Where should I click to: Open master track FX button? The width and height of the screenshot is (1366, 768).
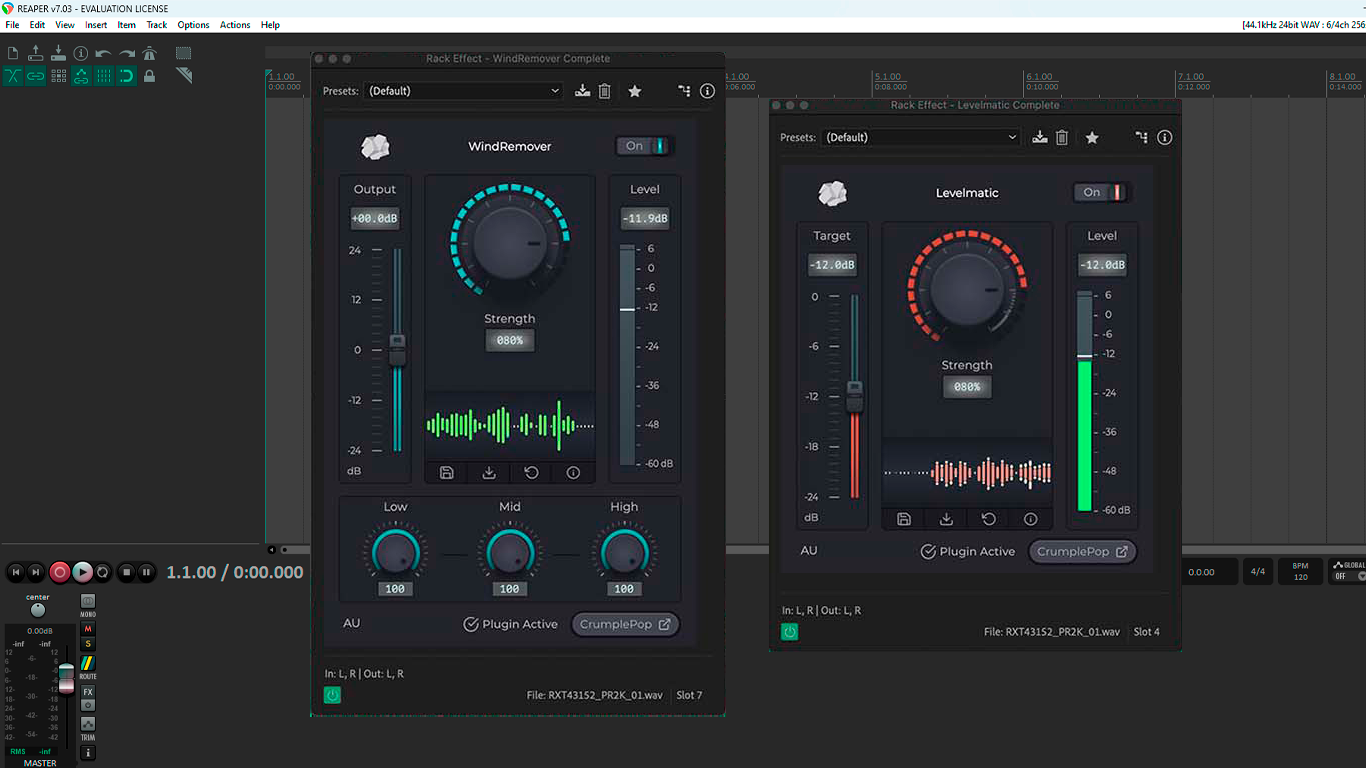tap(88, 692)
